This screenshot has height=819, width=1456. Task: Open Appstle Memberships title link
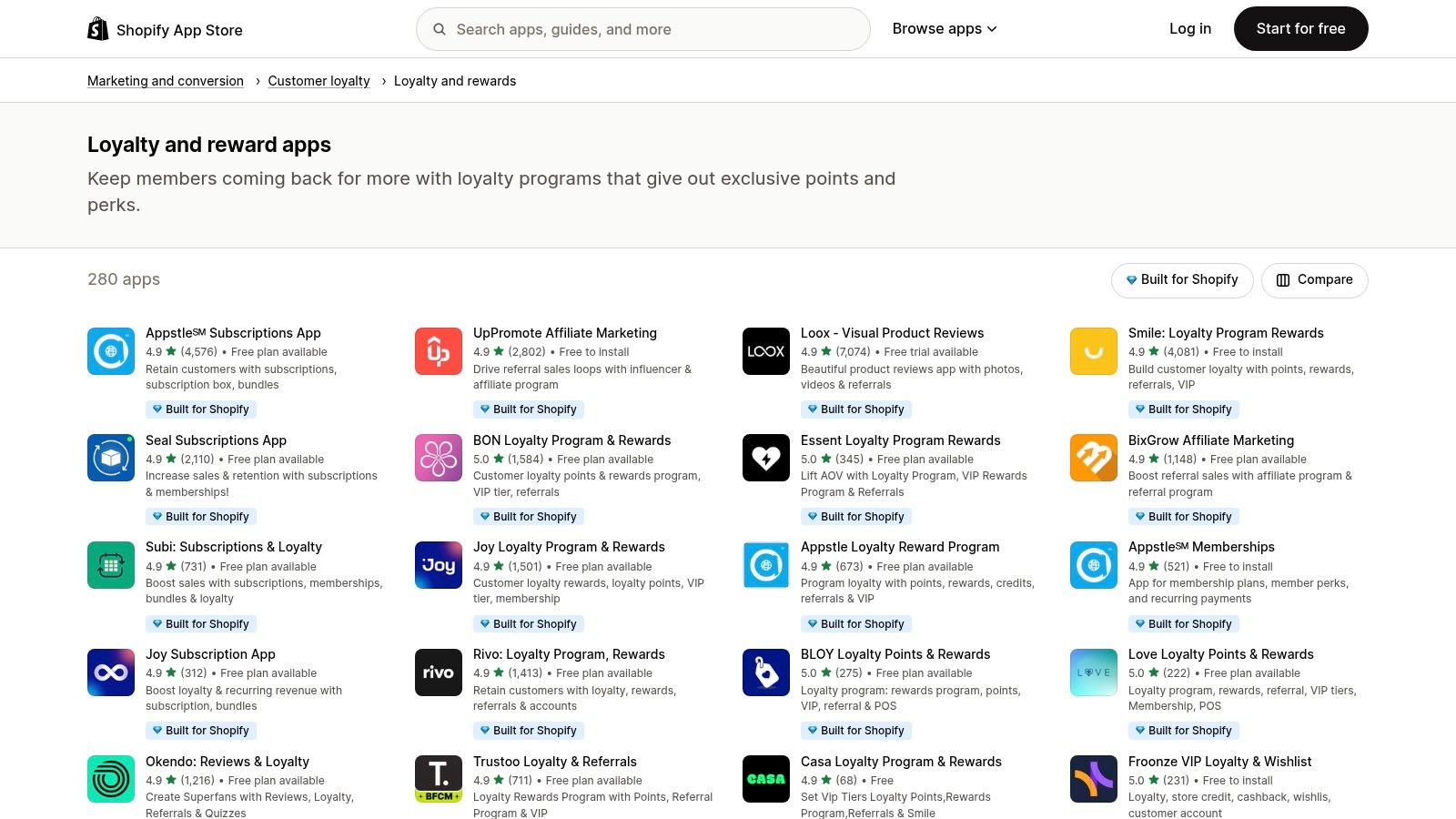(x=1201, y=547)
